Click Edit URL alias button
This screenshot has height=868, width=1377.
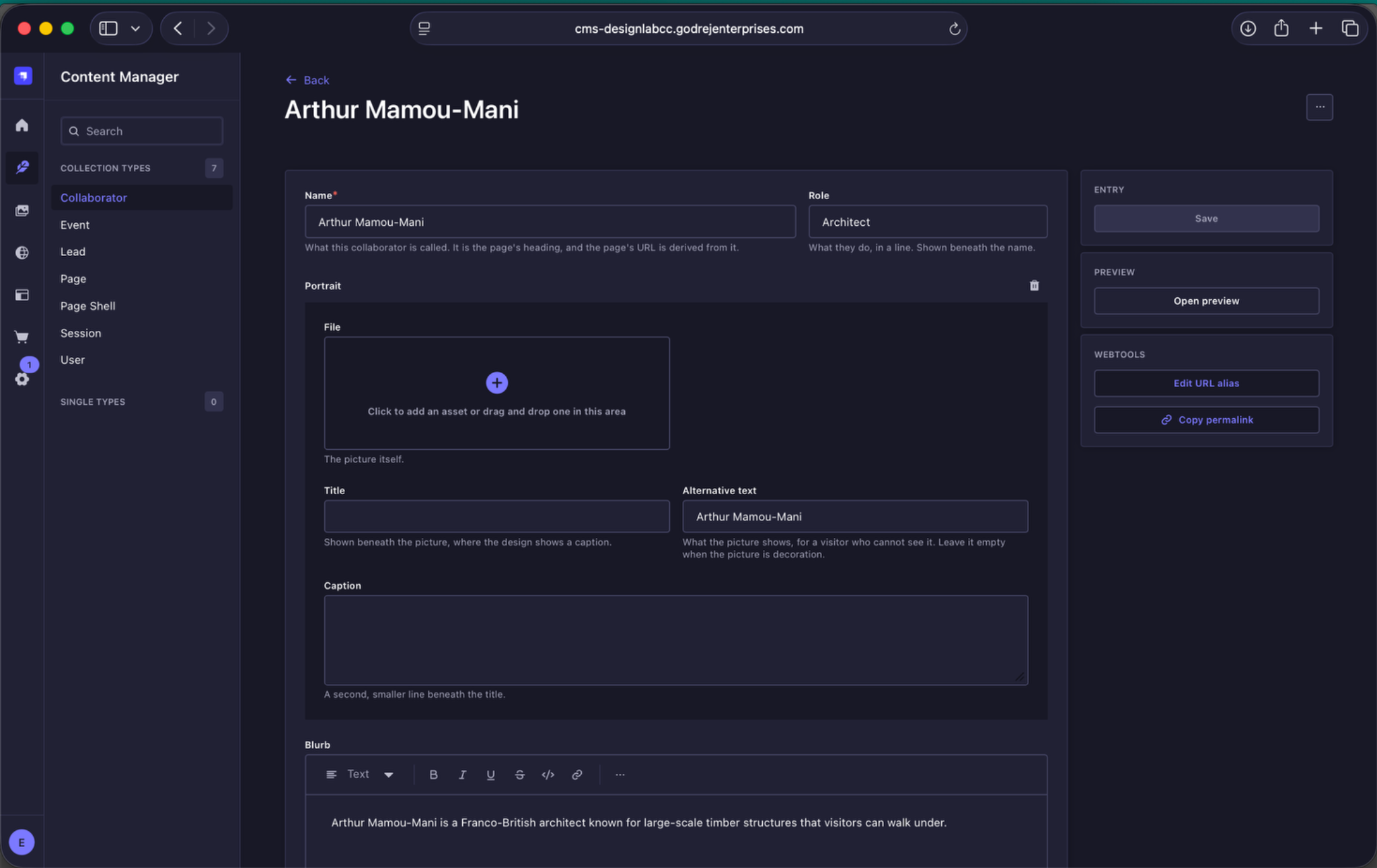tap(1206, 383)
